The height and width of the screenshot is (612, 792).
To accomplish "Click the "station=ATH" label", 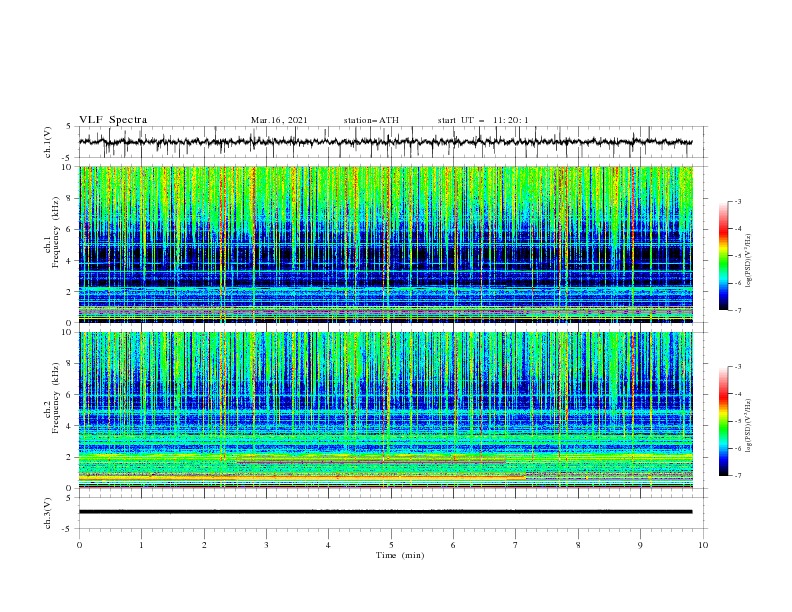I will point(371,120).
